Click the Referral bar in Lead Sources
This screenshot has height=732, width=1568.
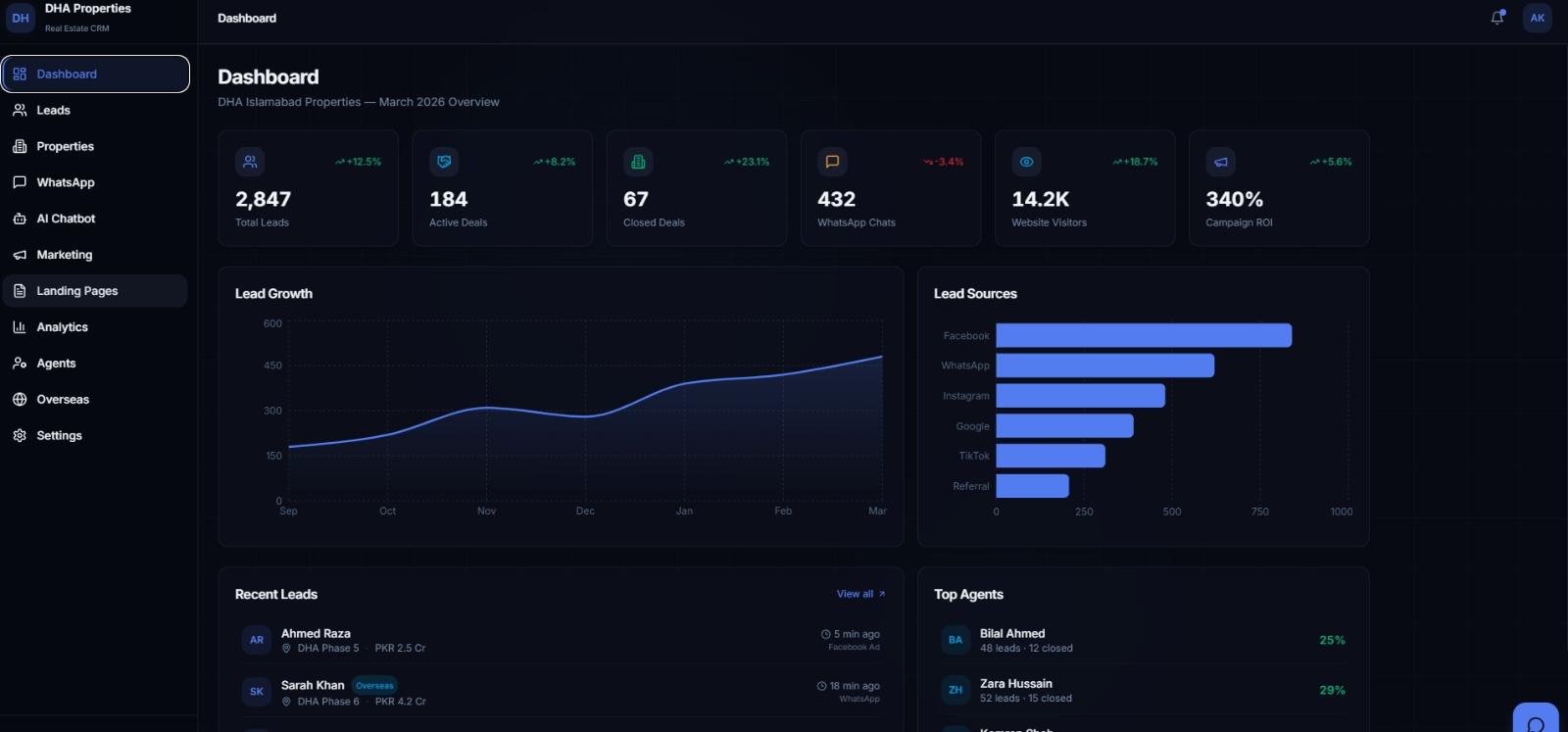pyautogui.click(x=1033, y=486)
